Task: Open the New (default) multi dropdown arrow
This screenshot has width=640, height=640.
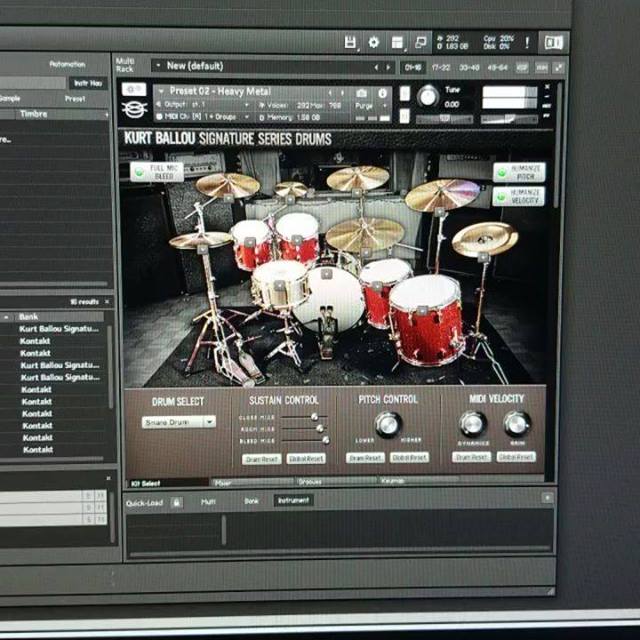Action: 158,66
